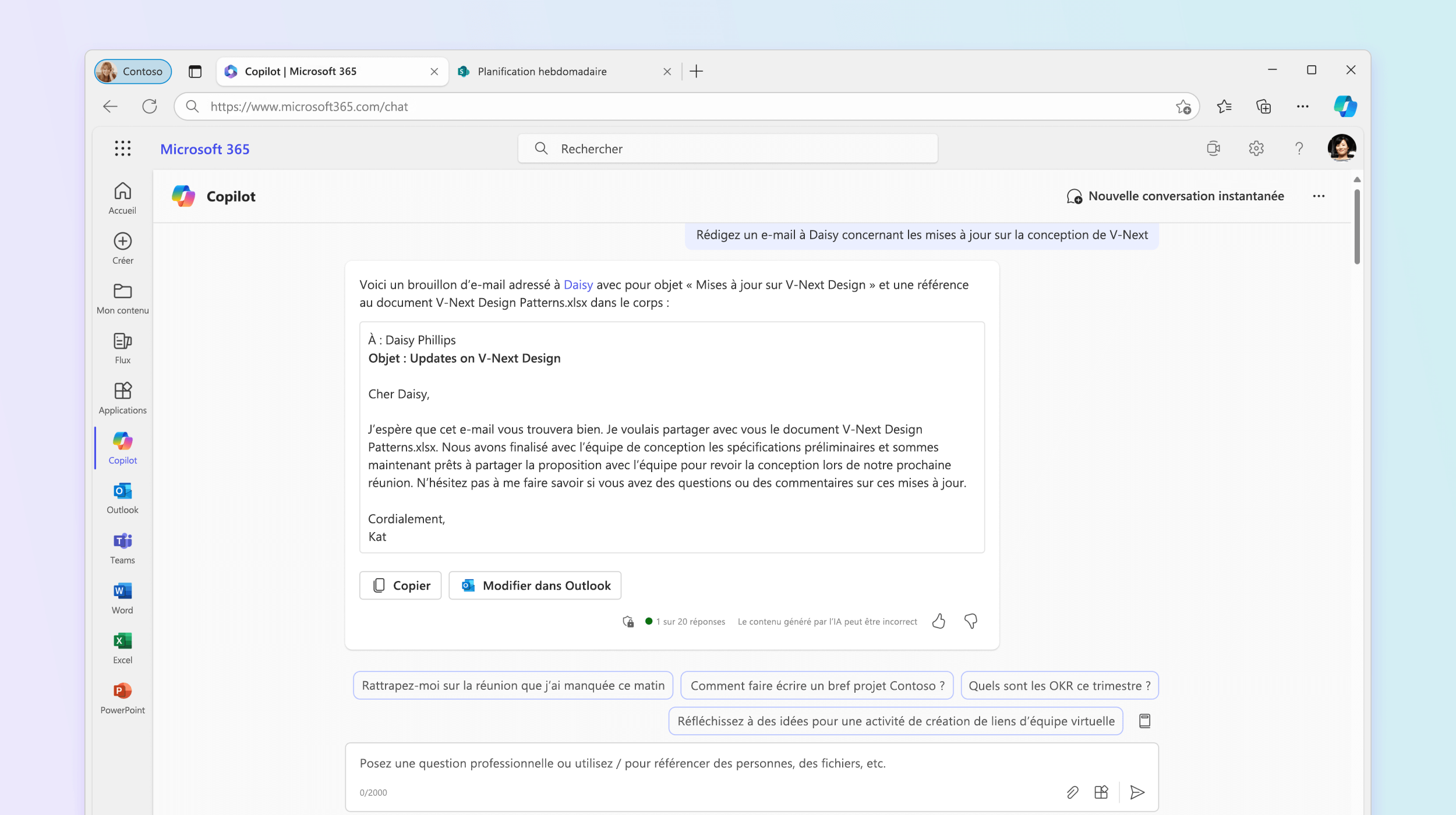The image size is (1456, 815).
Task: Close the Copilot | Microsoft 365 tab
Action: click(x=434, y=72)
